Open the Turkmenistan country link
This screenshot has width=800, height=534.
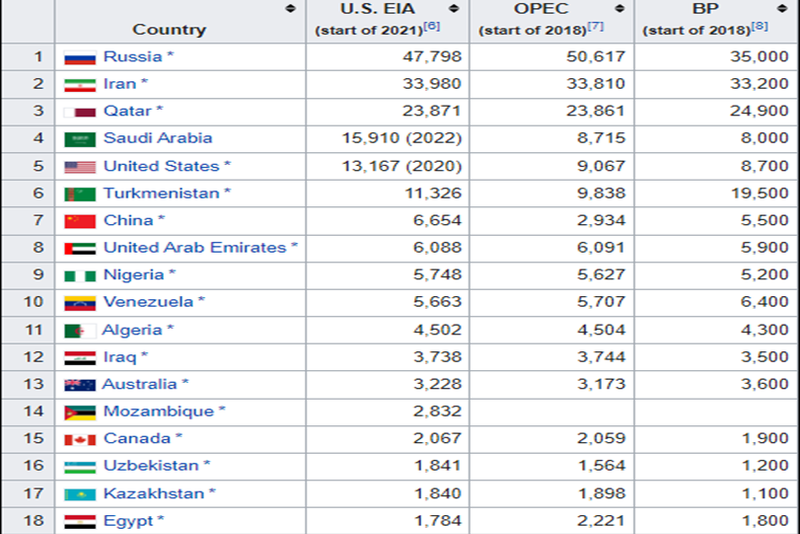pyautogui.click(x=161, y=193)
